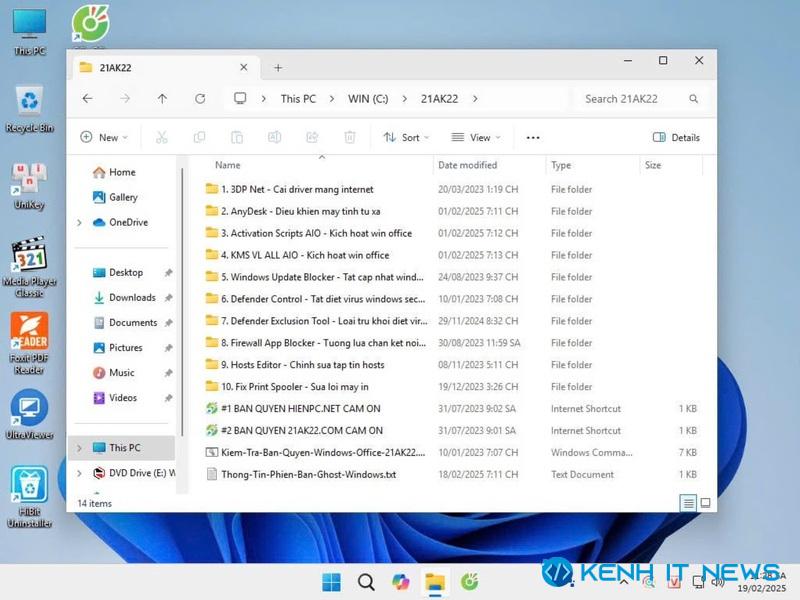Select Media Player Classic desktop icon
Screen dimensions: 800x600
[x=30, y=267]
